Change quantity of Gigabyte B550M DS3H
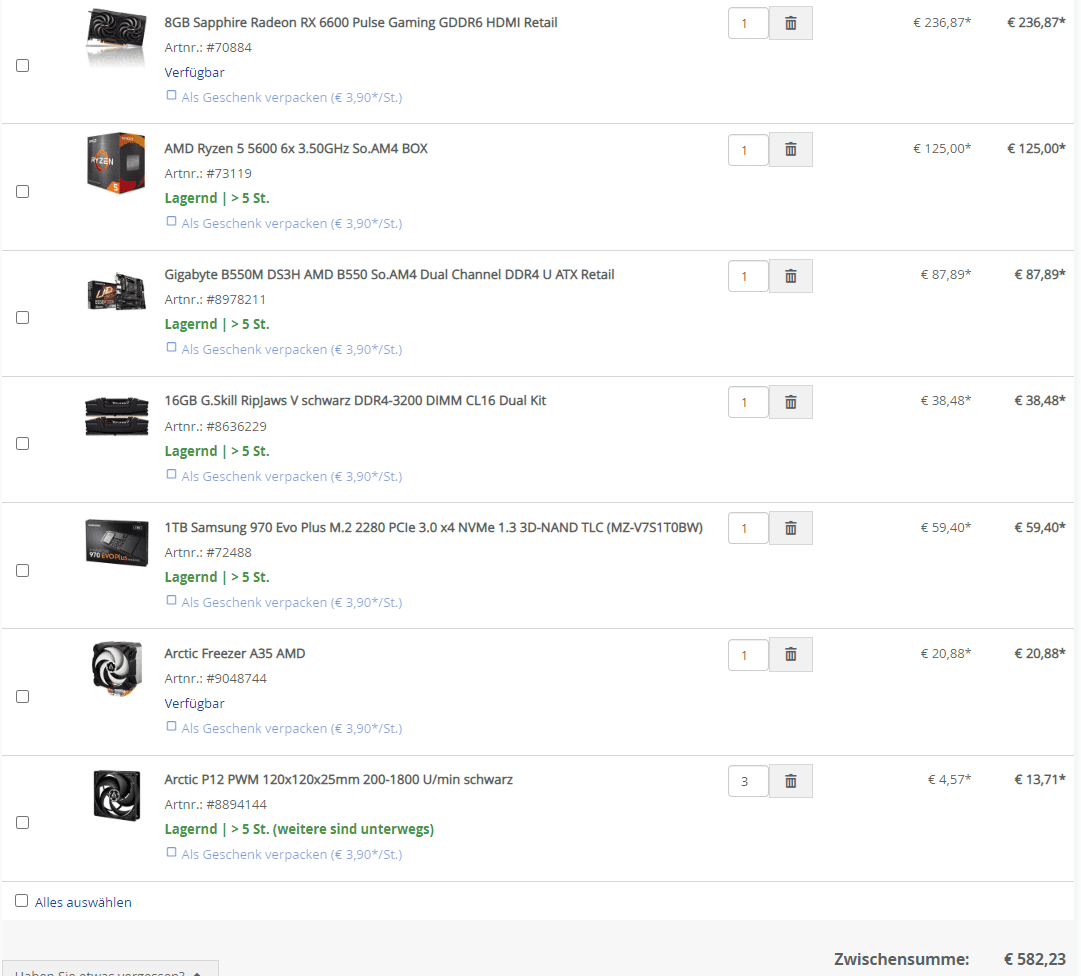The image size is (1081, 976). pyautogui.click(x=748, y=276)
